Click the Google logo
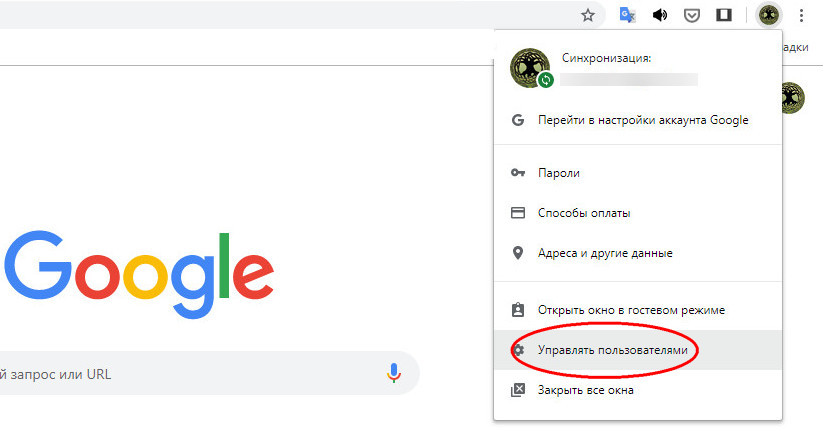Image resolution: width=823 pixels, height=428 pixels. point(138,269)
